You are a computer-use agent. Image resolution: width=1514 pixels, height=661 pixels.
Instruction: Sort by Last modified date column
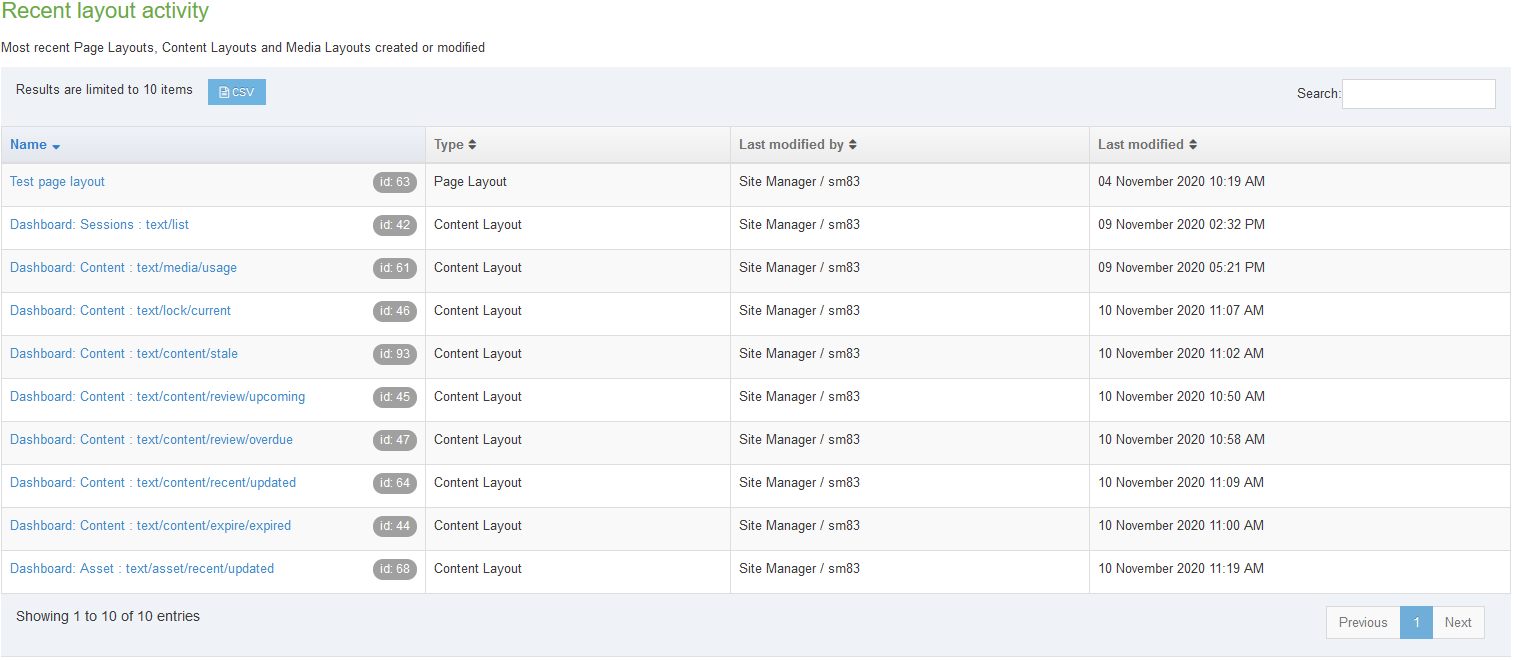point(1193,145)
